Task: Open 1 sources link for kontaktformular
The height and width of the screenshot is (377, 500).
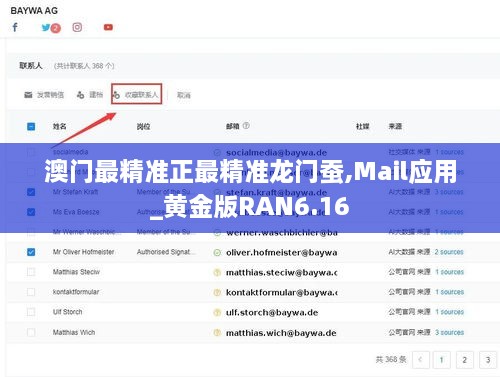Action: click(x=449, y=292)
